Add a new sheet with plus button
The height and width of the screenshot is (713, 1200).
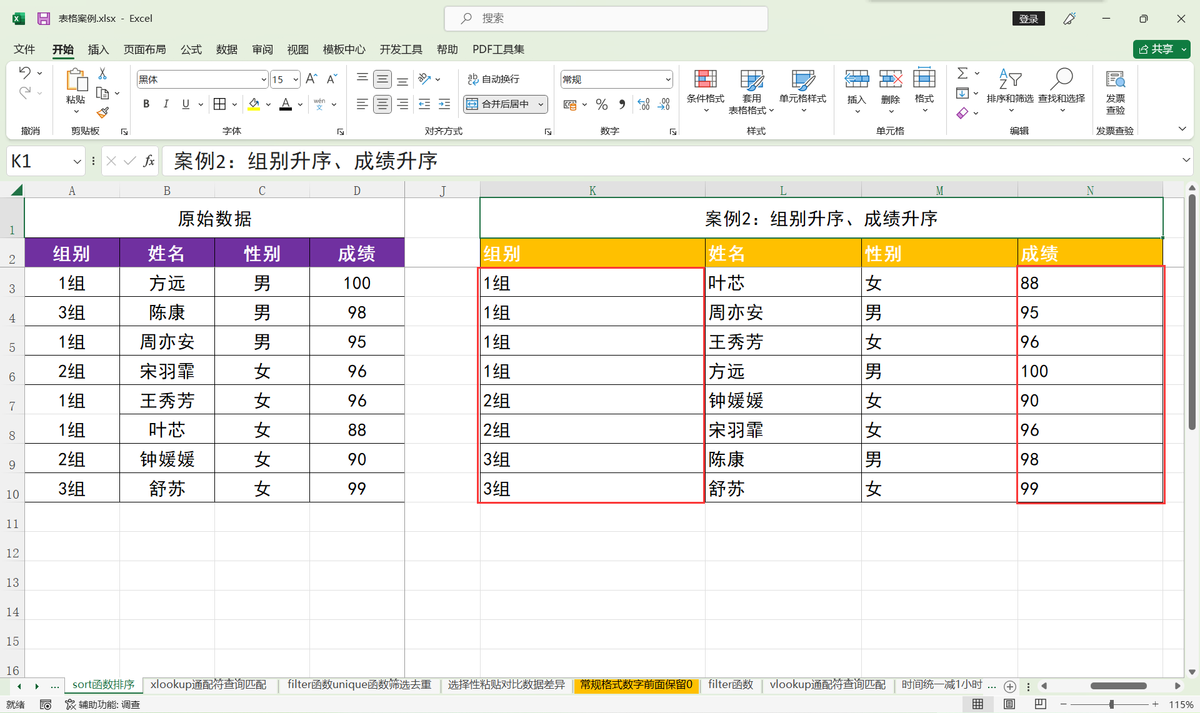coord(1010,686)
